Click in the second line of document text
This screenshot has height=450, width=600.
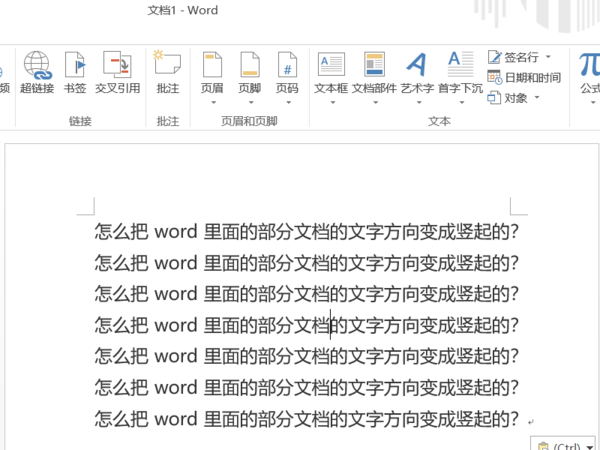pos(307,263)
